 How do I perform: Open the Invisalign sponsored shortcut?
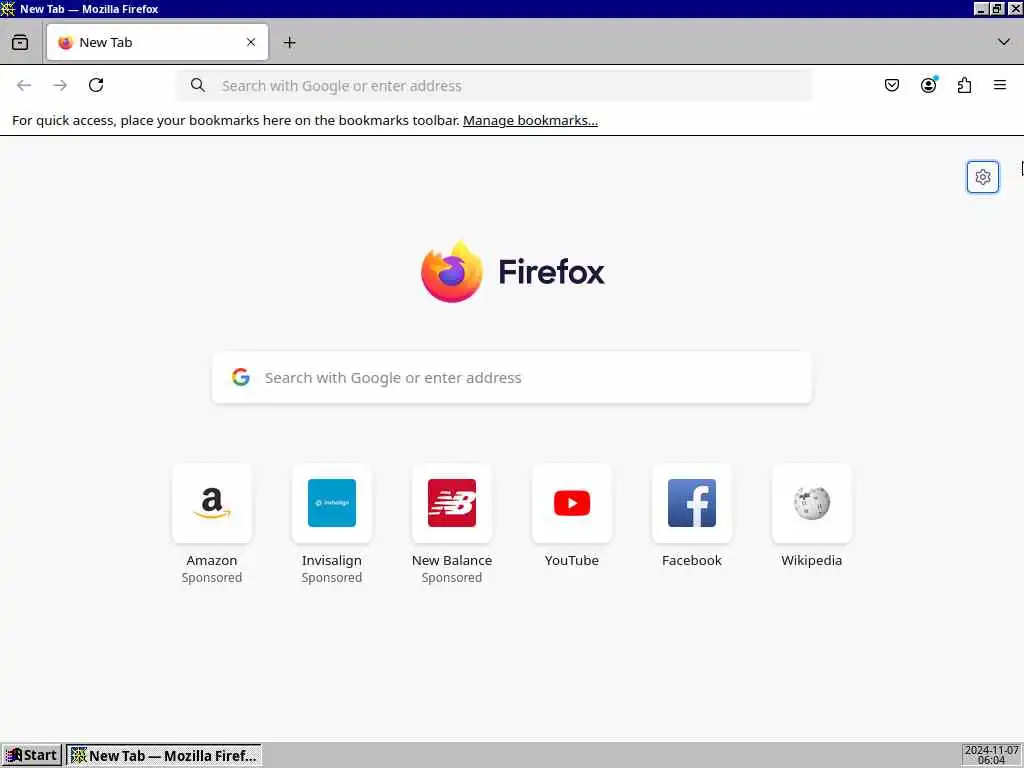(332, 504)
